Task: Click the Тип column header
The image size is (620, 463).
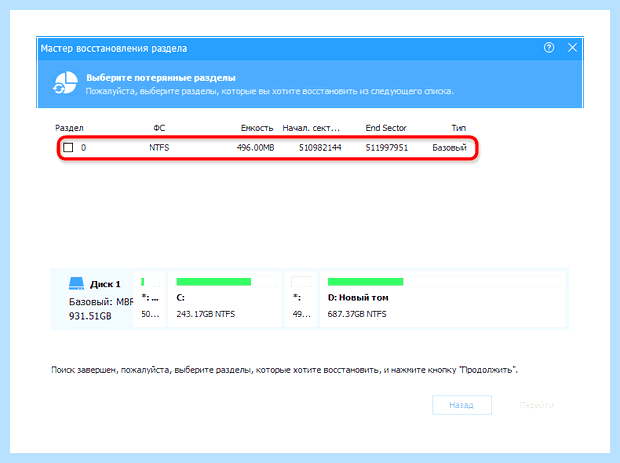Action: [459, 128]
